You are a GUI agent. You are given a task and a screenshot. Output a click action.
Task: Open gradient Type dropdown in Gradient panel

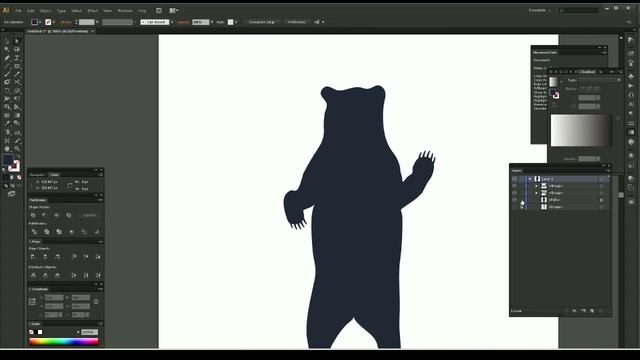[x=599, y=80]
